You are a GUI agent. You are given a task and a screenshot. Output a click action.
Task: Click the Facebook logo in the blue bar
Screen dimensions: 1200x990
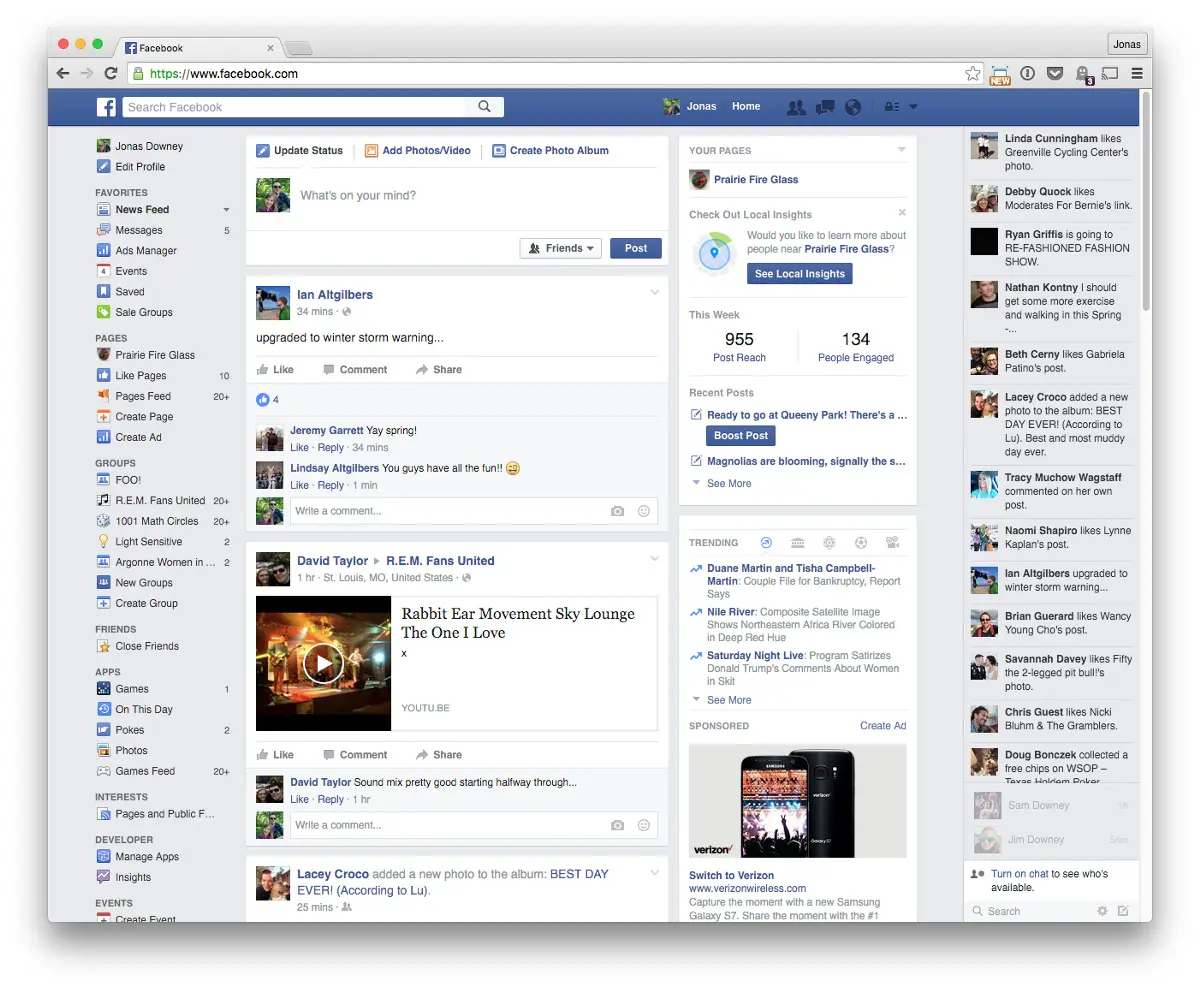(106, 107)
